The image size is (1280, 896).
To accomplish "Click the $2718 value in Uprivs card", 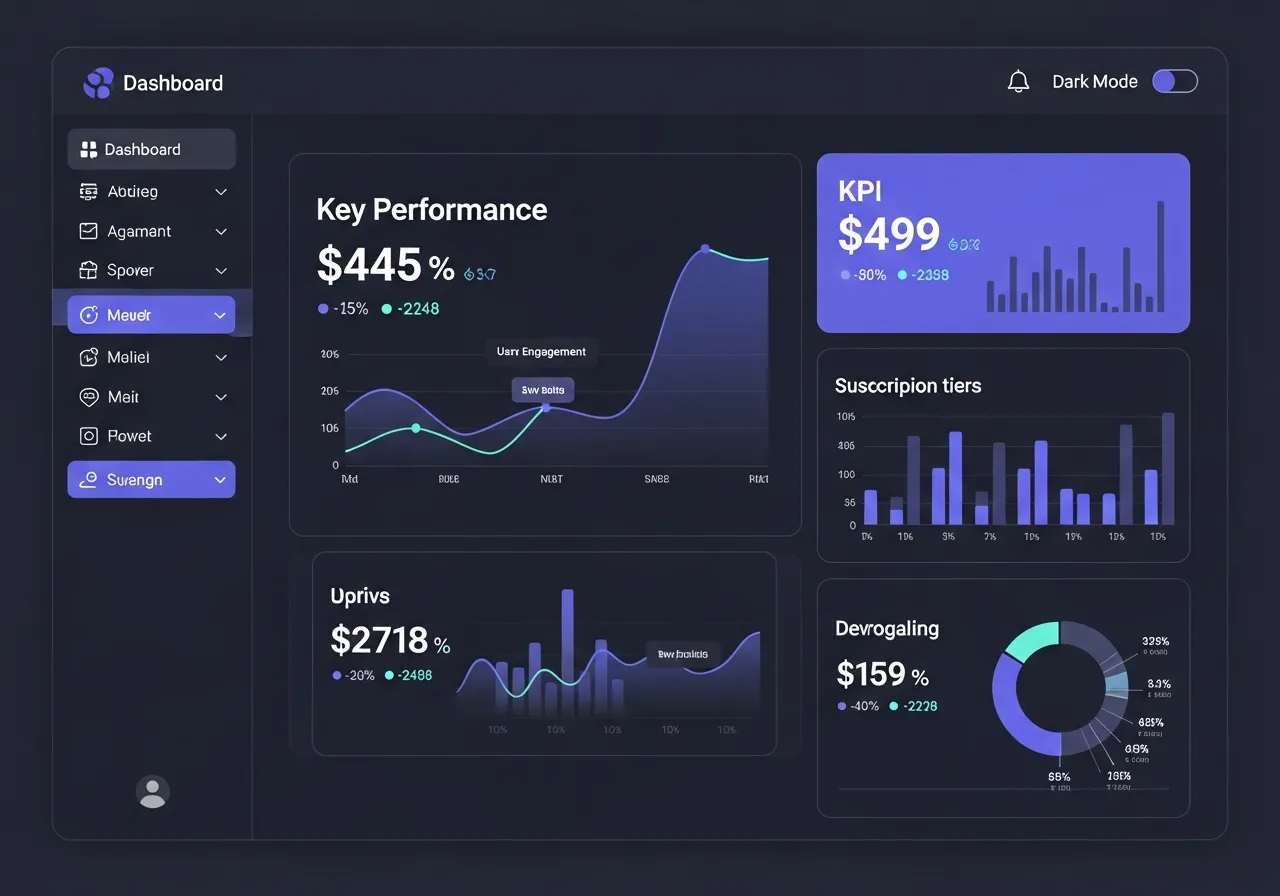I will (x=379, y=640).
